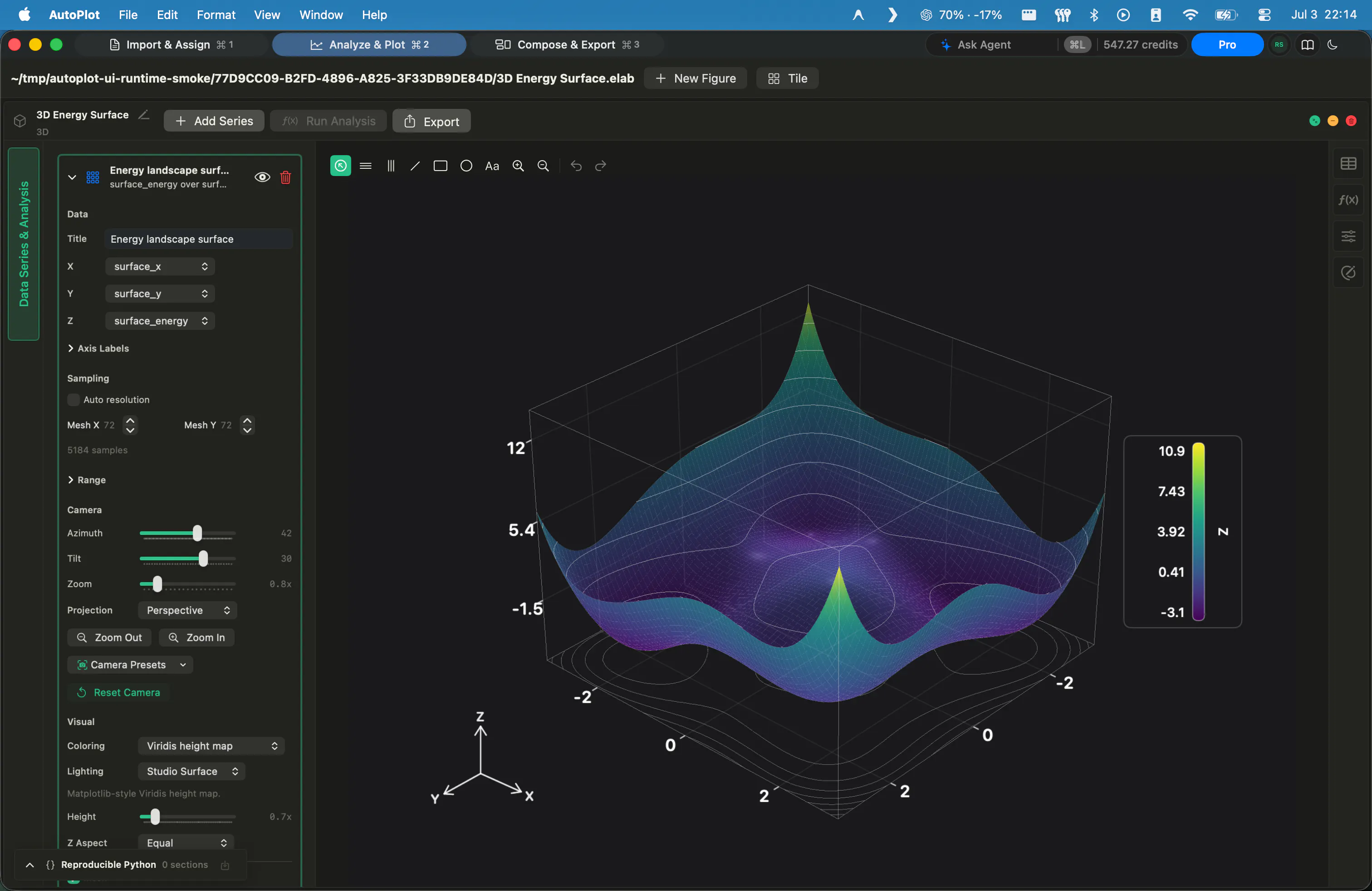Open the Format menu
1372x891 pixels.
coord(216,15)
